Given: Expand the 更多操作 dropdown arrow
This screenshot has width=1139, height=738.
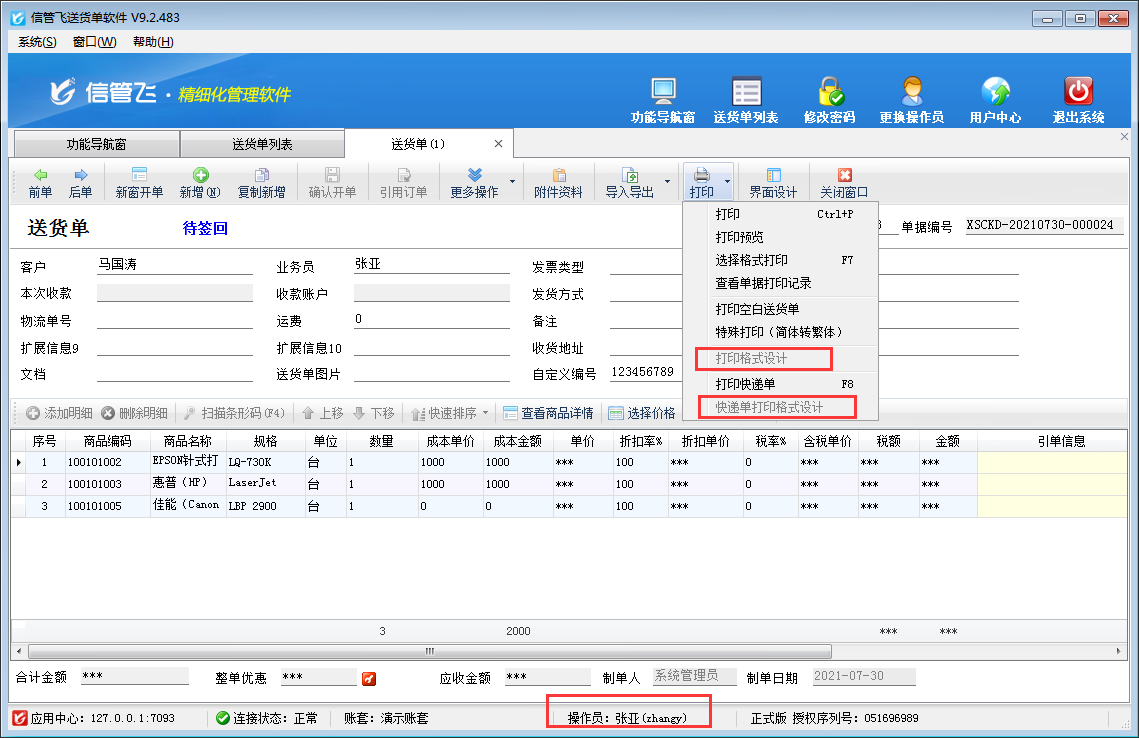Looking at the screenshot, I should (512, 182).
